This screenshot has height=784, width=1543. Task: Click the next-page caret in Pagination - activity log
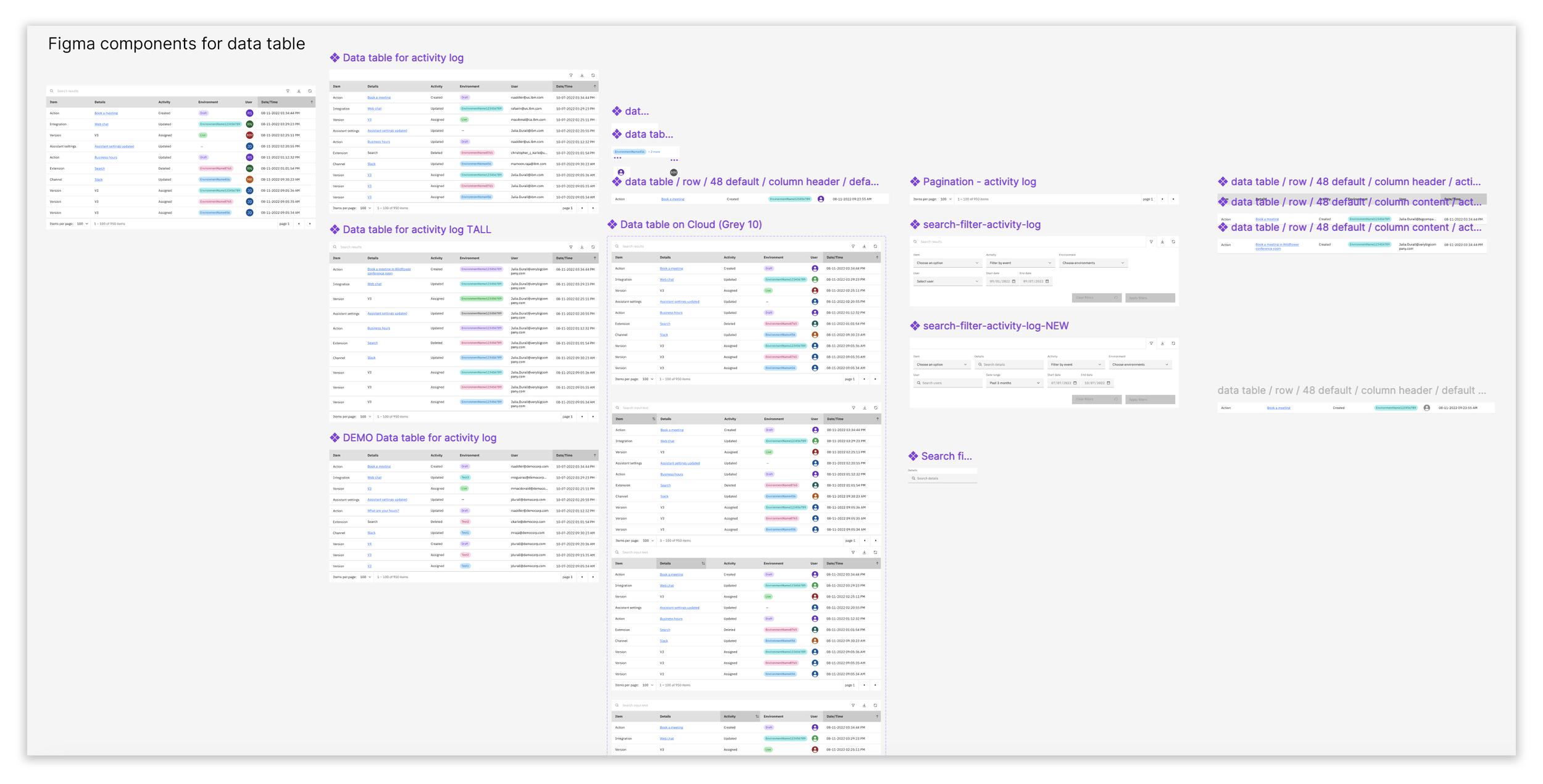click(1173, 199)
